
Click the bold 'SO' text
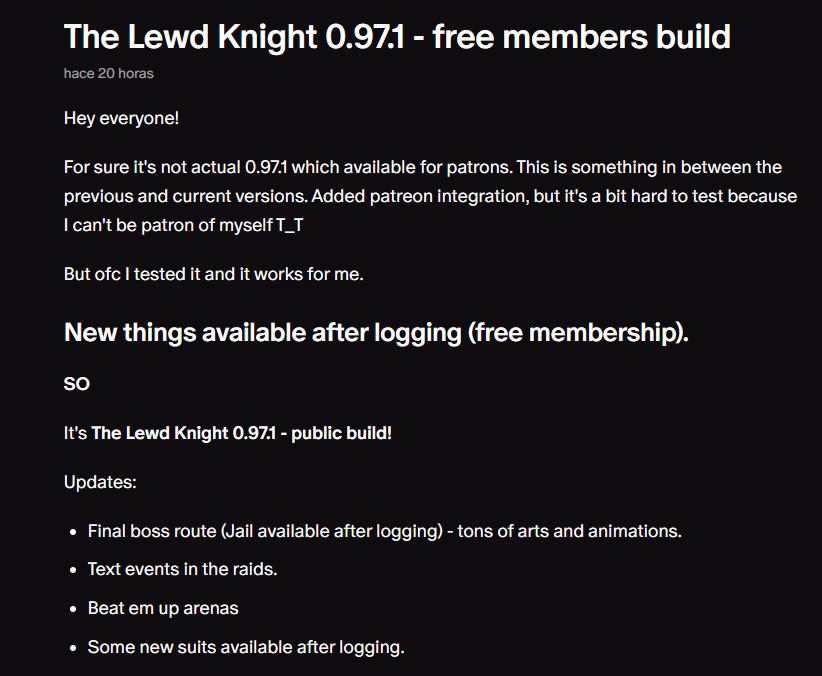click(x=77, y=384)
